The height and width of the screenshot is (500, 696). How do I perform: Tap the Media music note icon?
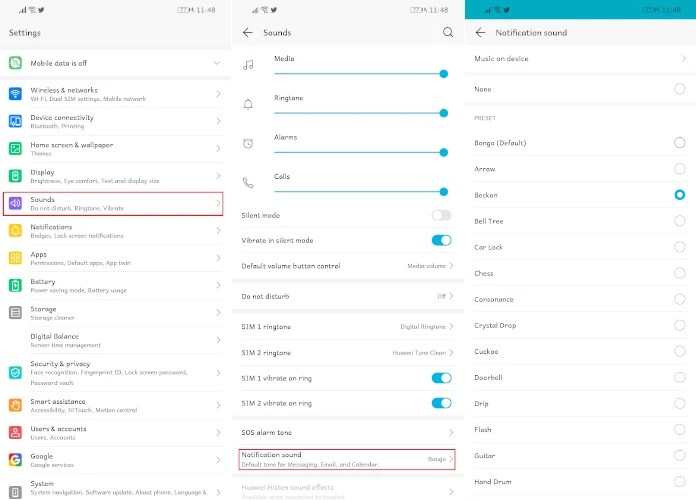click(248, 65)
